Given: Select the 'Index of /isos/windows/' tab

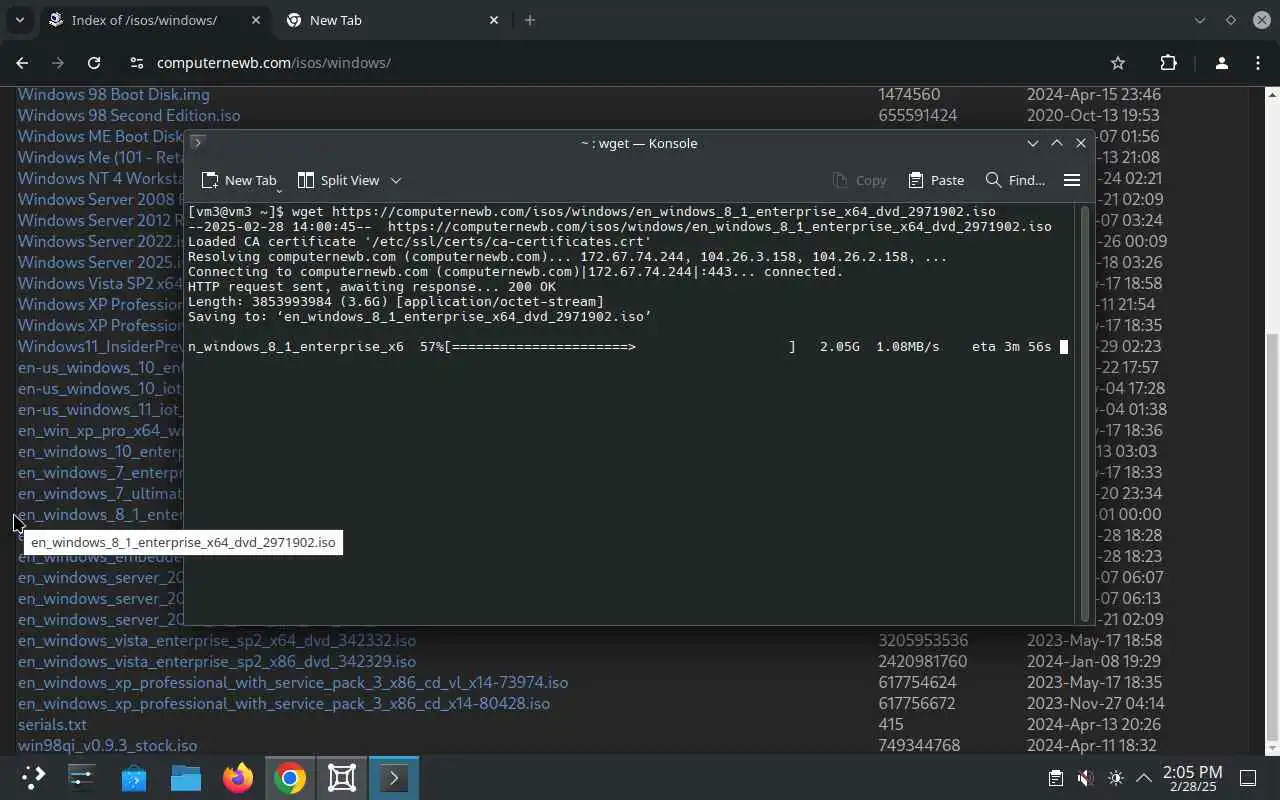Looking at the screenshot, I should pyautogui.click(x=144, y=20).
